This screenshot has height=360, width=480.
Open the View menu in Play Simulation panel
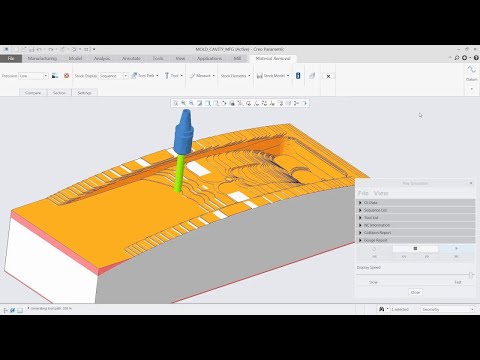pyautogui.click(x=381, y=193)
